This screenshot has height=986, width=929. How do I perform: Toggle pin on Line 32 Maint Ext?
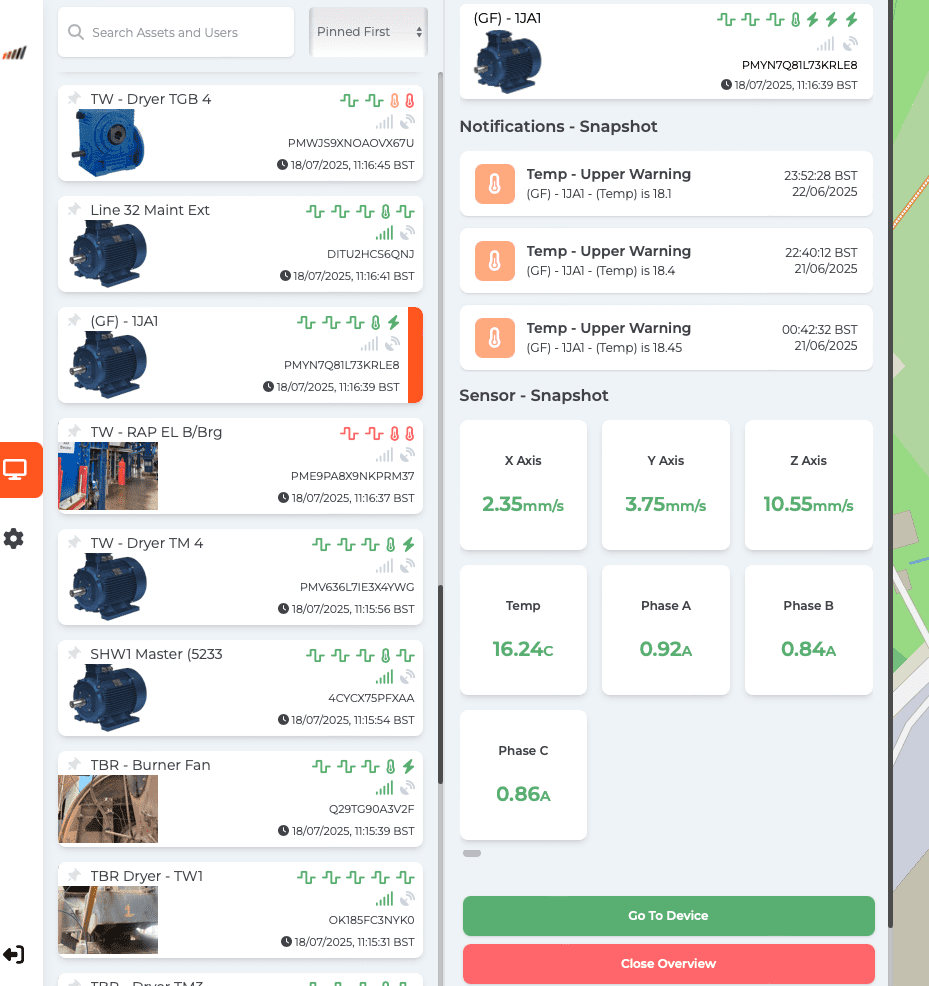coord(74,209)
